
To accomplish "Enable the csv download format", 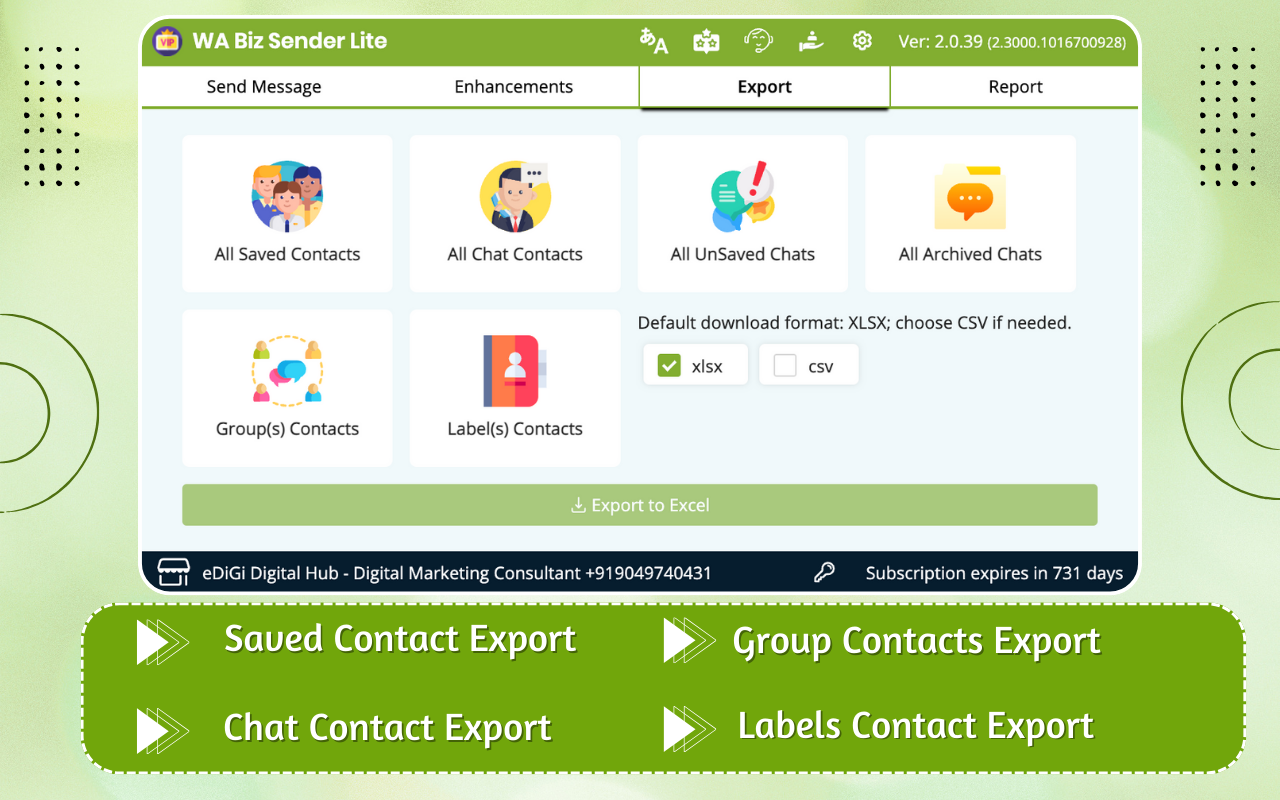I will pos(784,364).
